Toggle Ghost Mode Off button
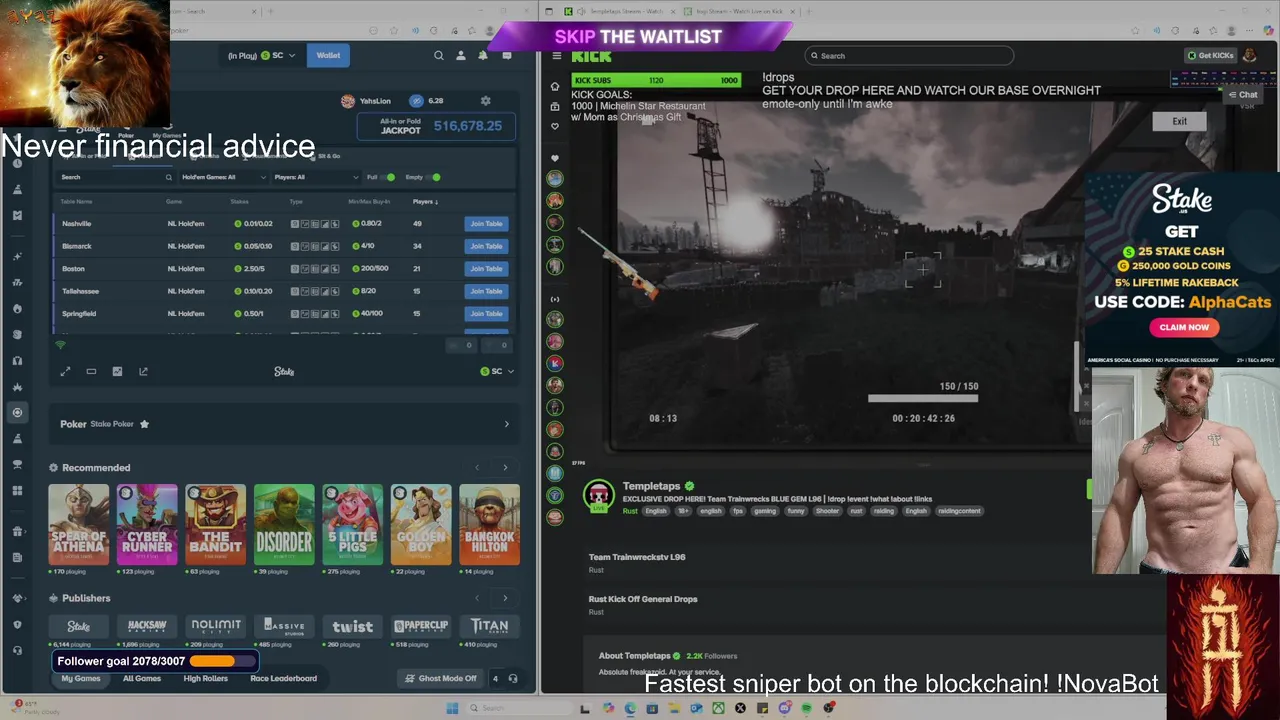The height and width of the screenshot is (720, 1280). 441,678
